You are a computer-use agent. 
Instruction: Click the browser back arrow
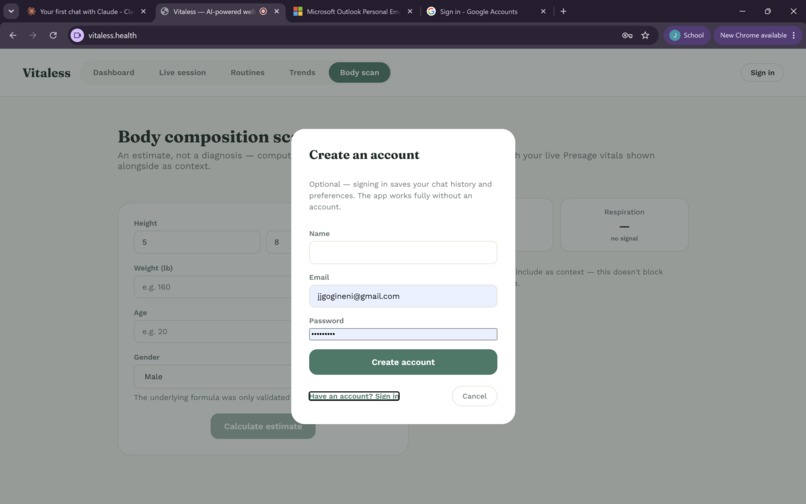[x=13, y=35]
